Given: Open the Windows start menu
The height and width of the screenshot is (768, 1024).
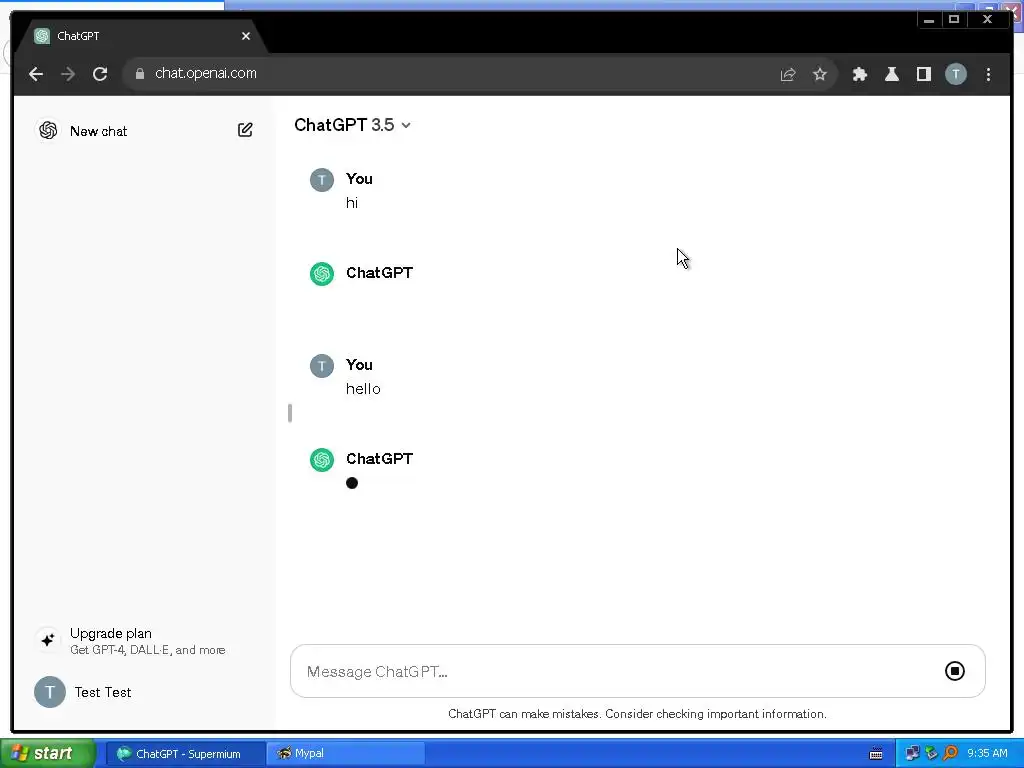Looking at the screenshot, I should pyautogui.click(x=47, y=754).
